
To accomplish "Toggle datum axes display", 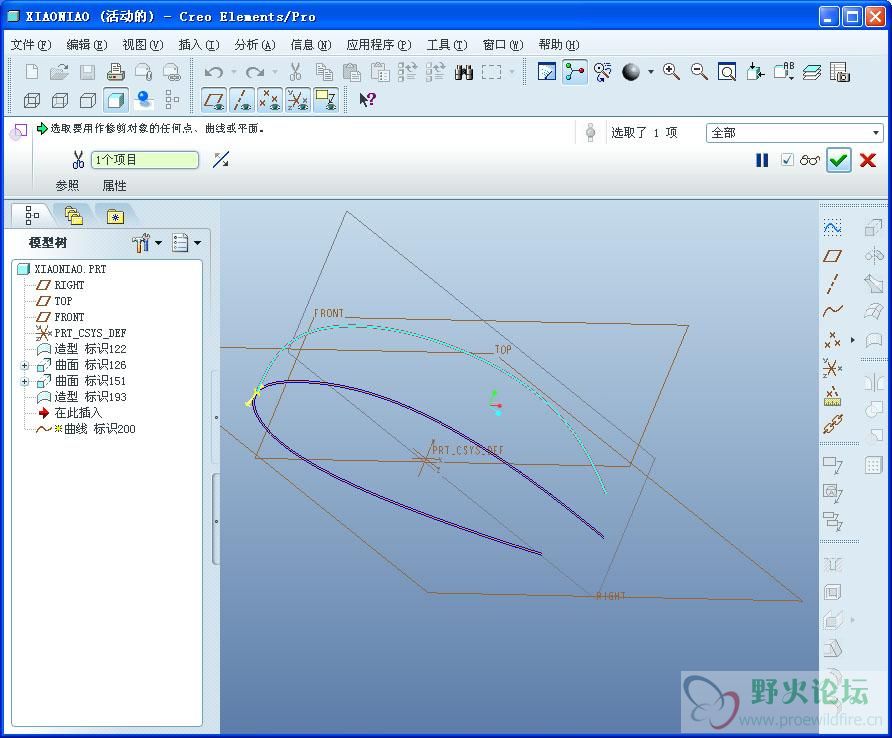I will pyautogui.click(x=242, y=100).
